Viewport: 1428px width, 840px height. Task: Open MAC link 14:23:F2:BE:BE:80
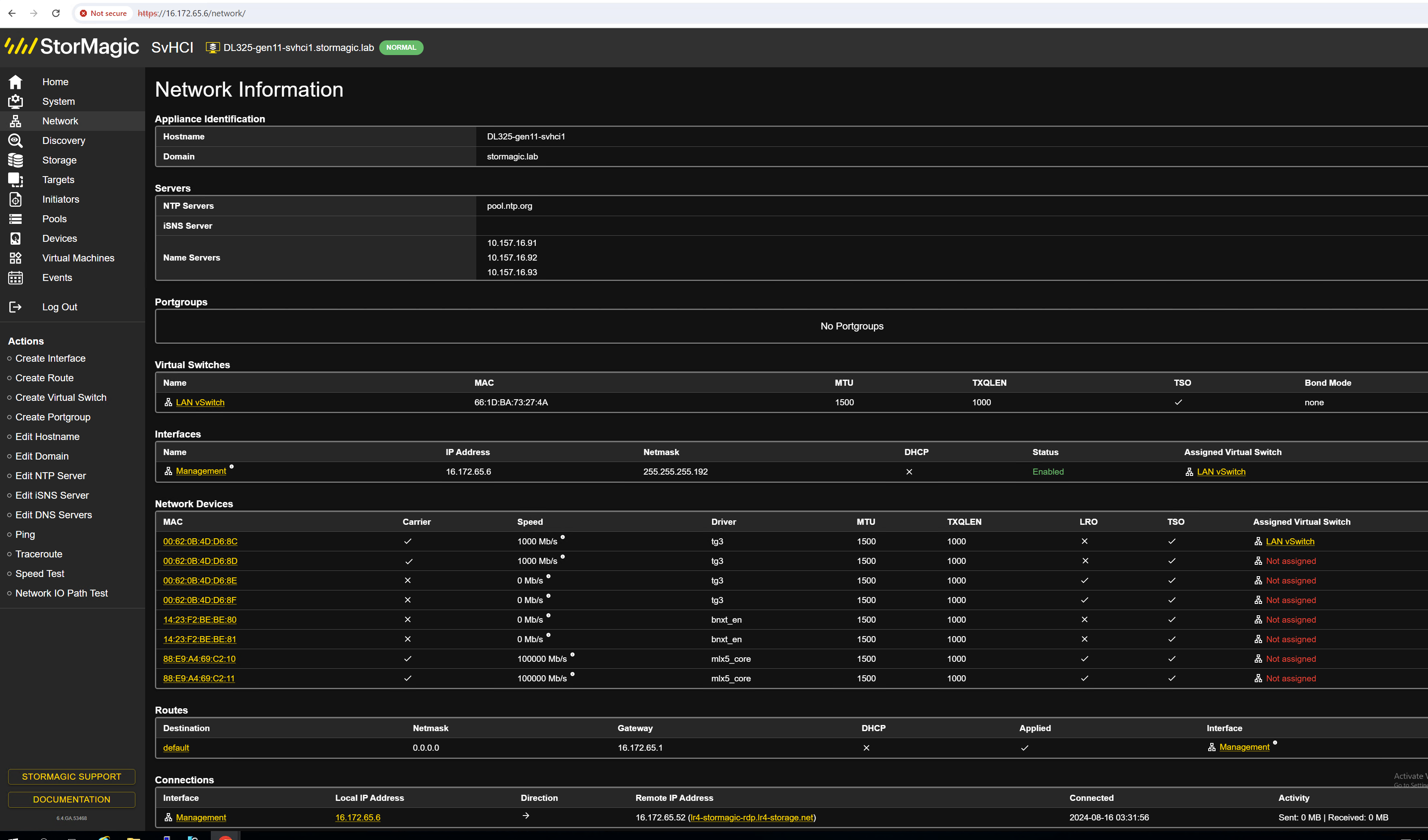(199, 619)
